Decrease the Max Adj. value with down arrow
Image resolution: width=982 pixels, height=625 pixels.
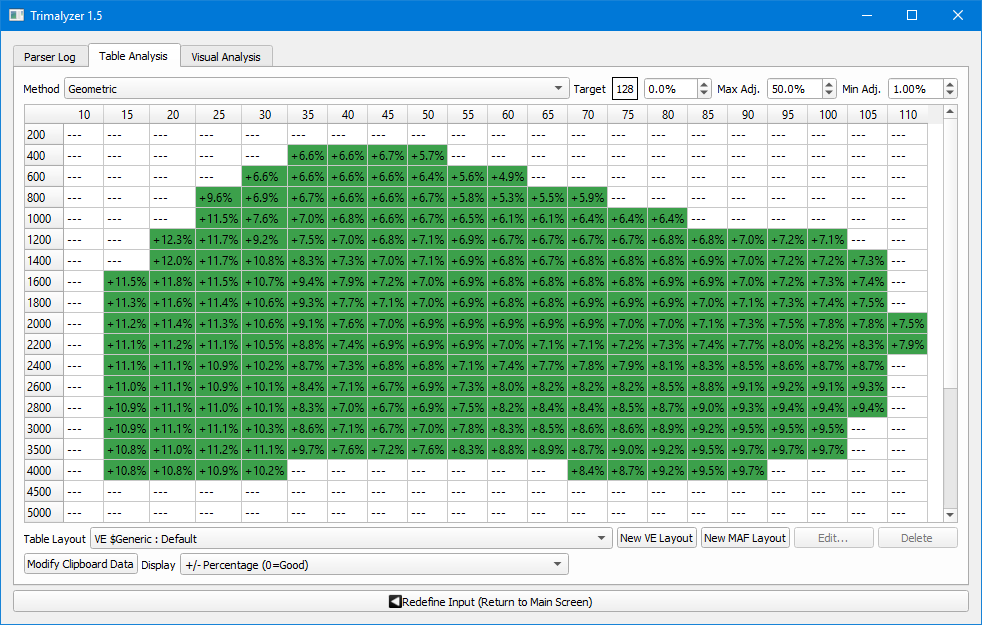tap(828, 94)
